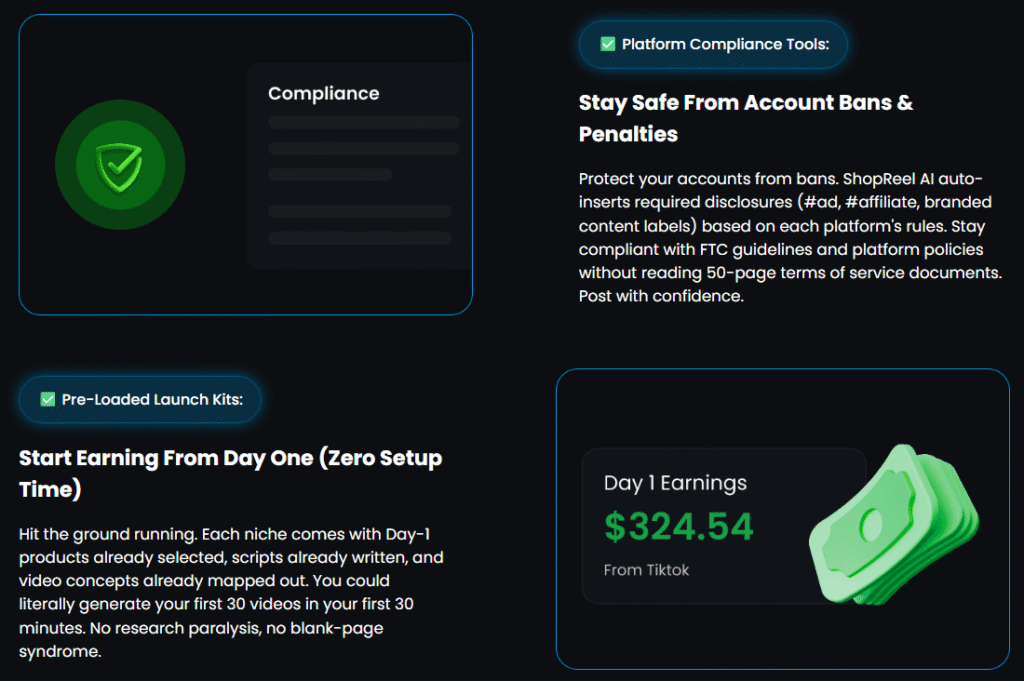Click the Compliance panel title

click(x=323, y=93)
